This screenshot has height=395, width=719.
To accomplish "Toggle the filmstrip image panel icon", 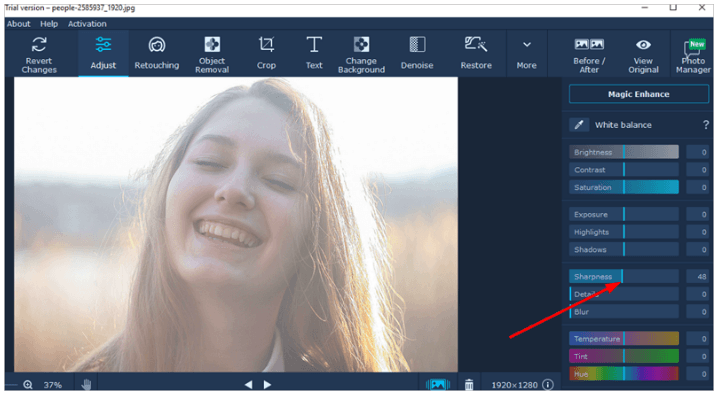I will pos(438,384).
